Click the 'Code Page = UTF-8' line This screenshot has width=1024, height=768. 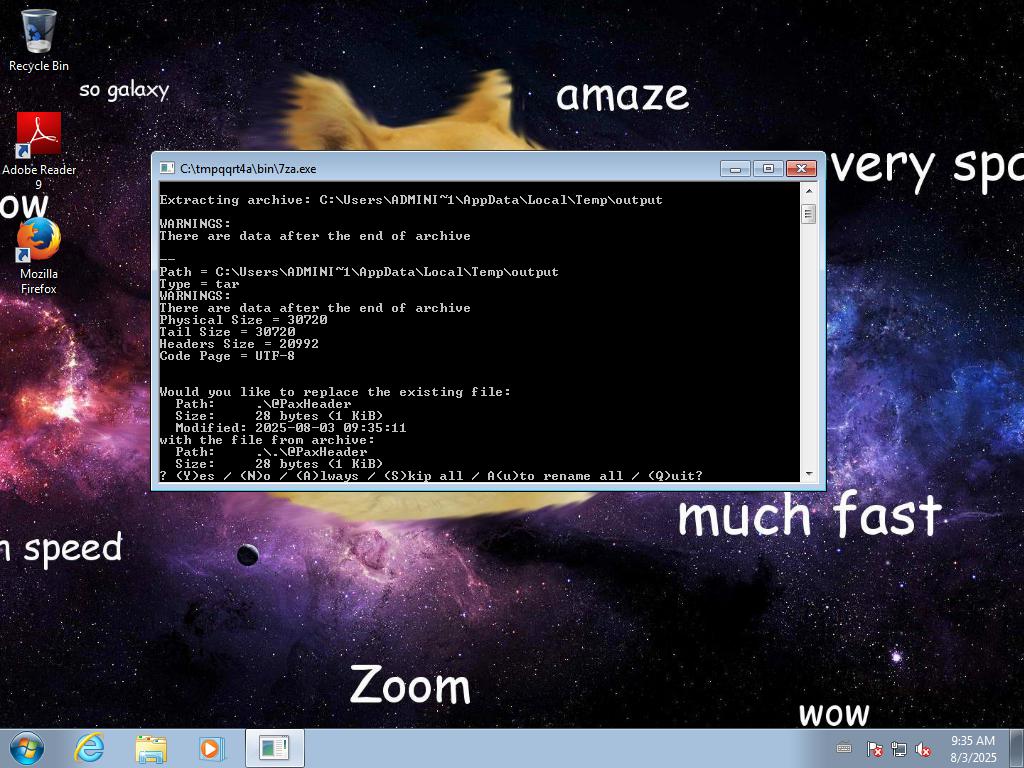pos(227,356)
